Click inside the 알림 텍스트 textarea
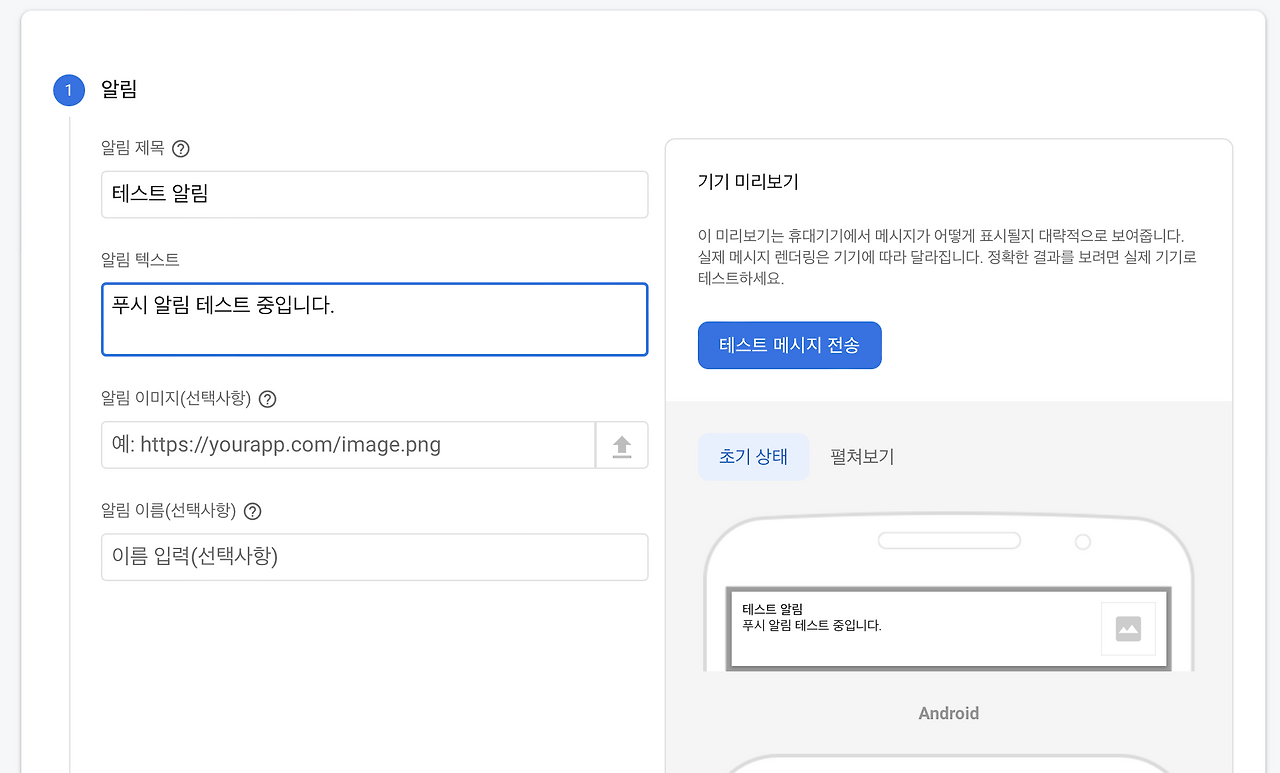 click(374, 318)
